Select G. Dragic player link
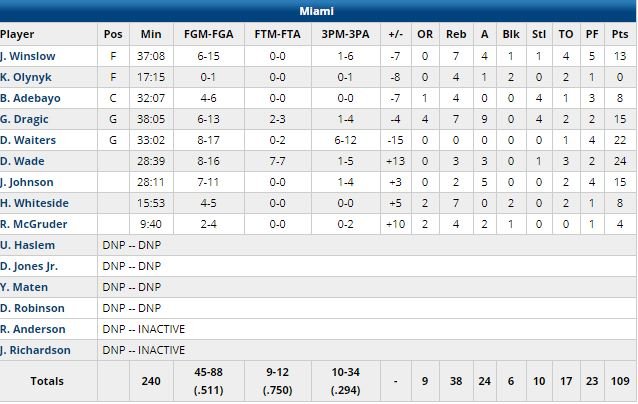Image resolution: width=638 pixels, height=404 pixels. pos(23,119)
